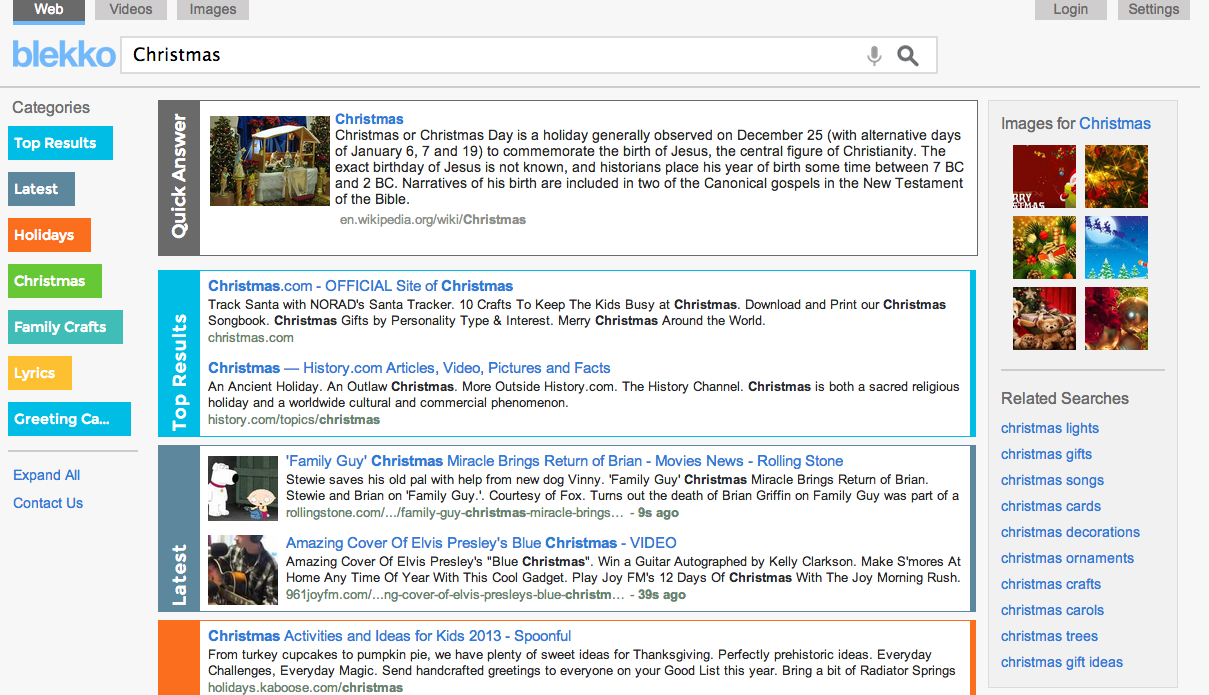Viewport: 1209px width, 695px height.
Task: Select the Greeting Ca... category
Action: (69, 419)
